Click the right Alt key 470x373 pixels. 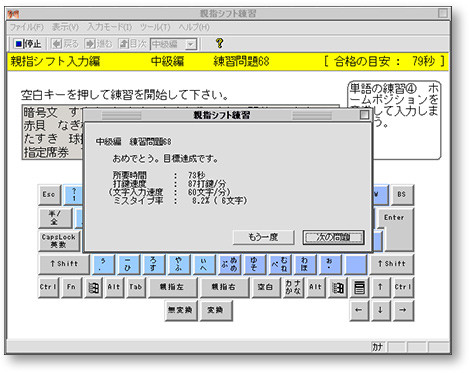click(x=316, y=287)
